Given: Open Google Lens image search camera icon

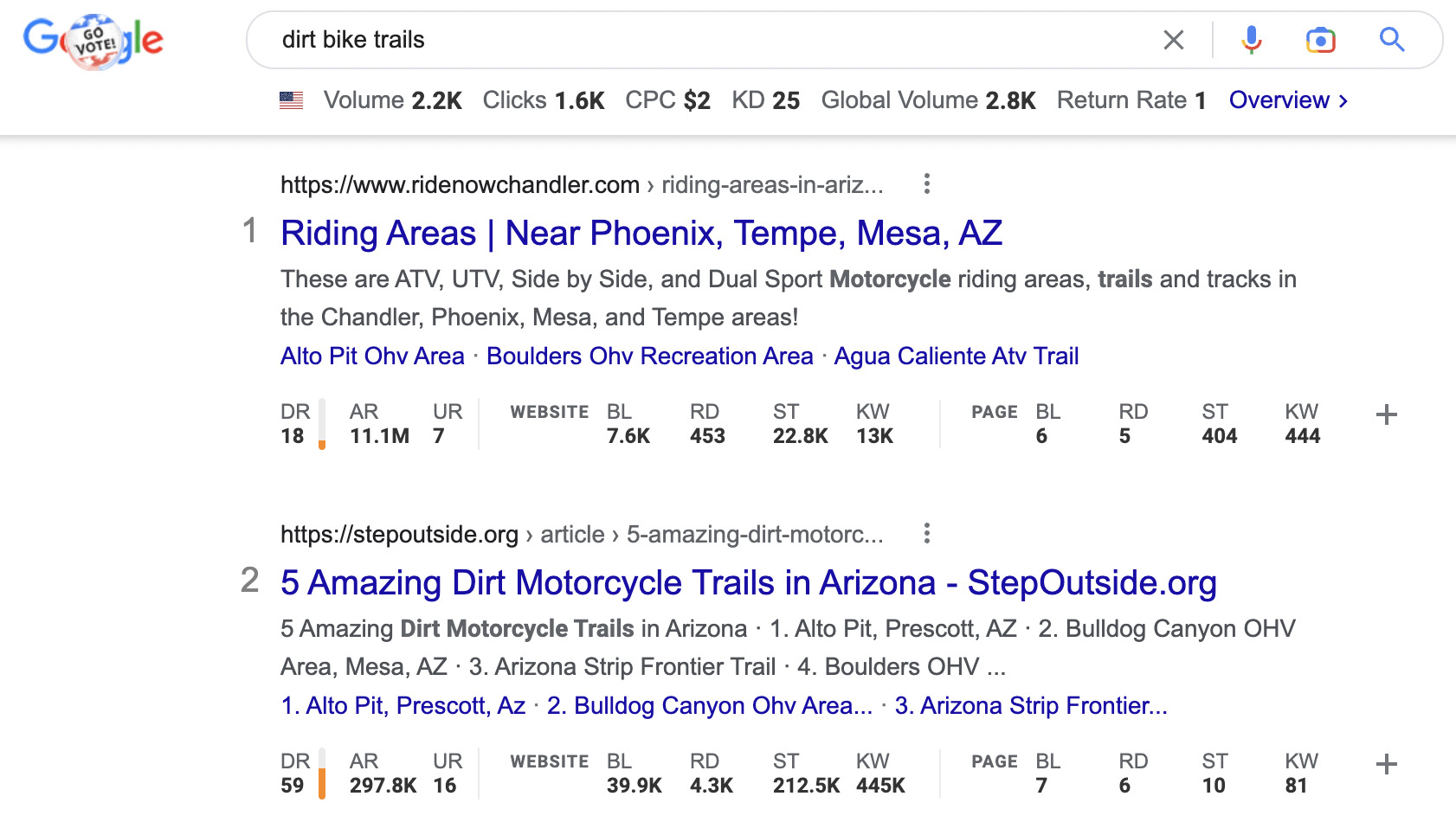Looking at the screenshot, I should [1319, 40].
